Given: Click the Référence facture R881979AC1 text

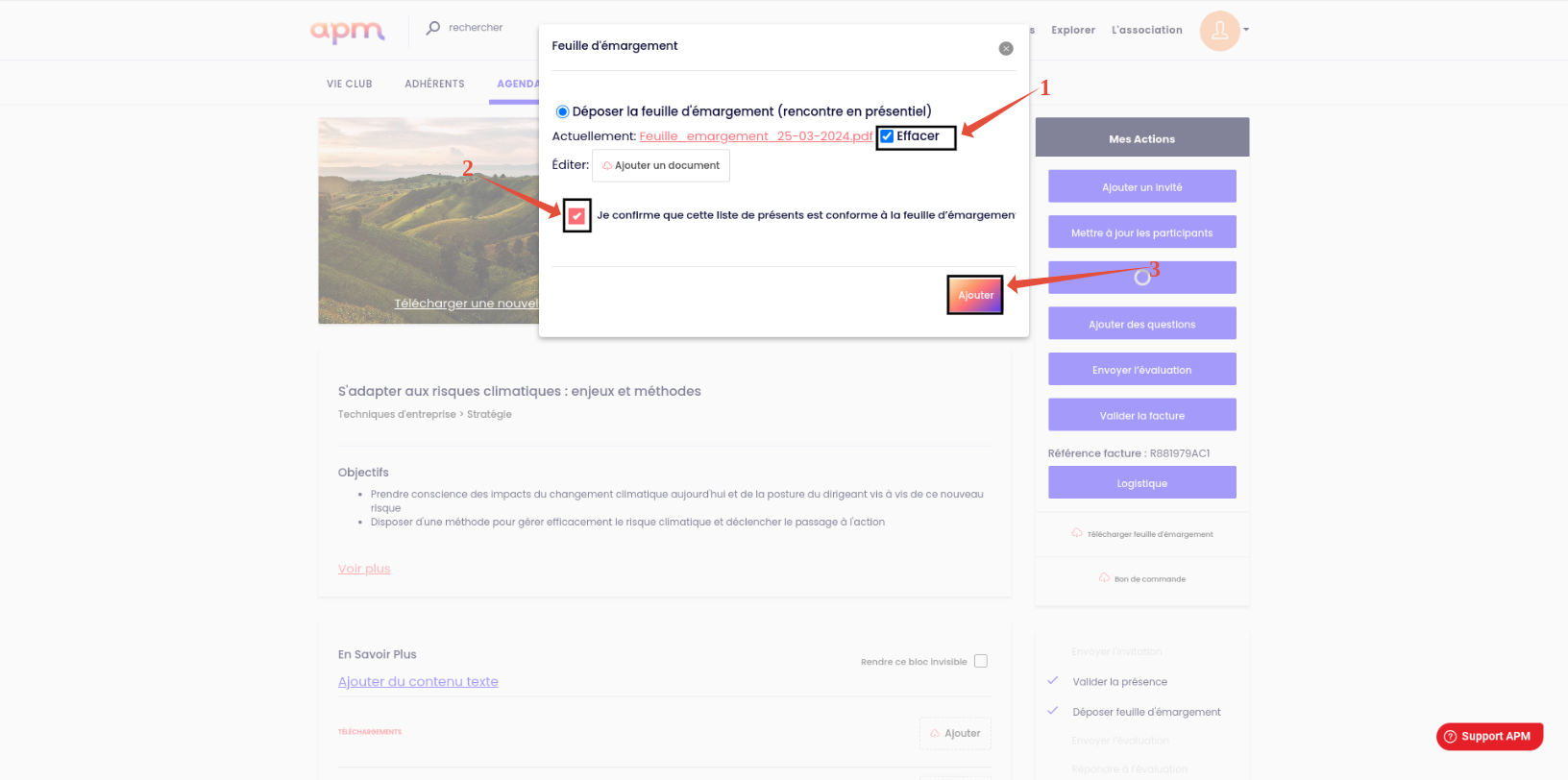Looking at the screenshot, I should click(x=1129, y=453).
